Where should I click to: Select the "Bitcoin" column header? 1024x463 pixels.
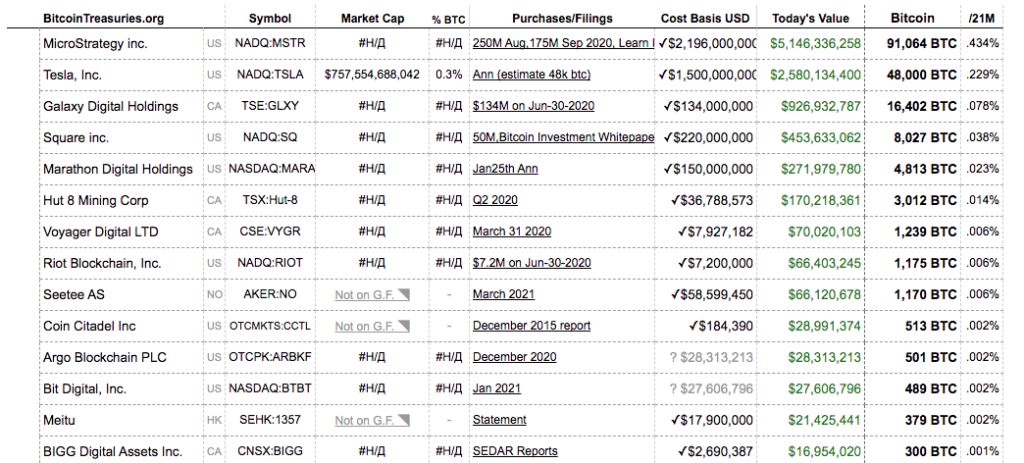pos(912,18)
